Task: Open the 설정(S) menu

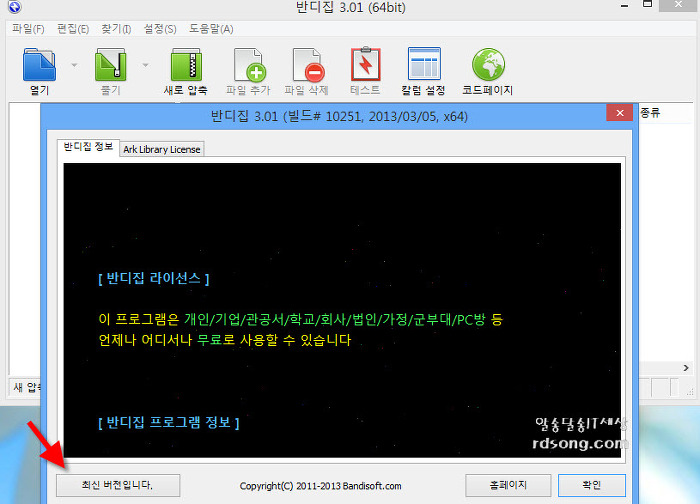Action: tap(159, 28)
